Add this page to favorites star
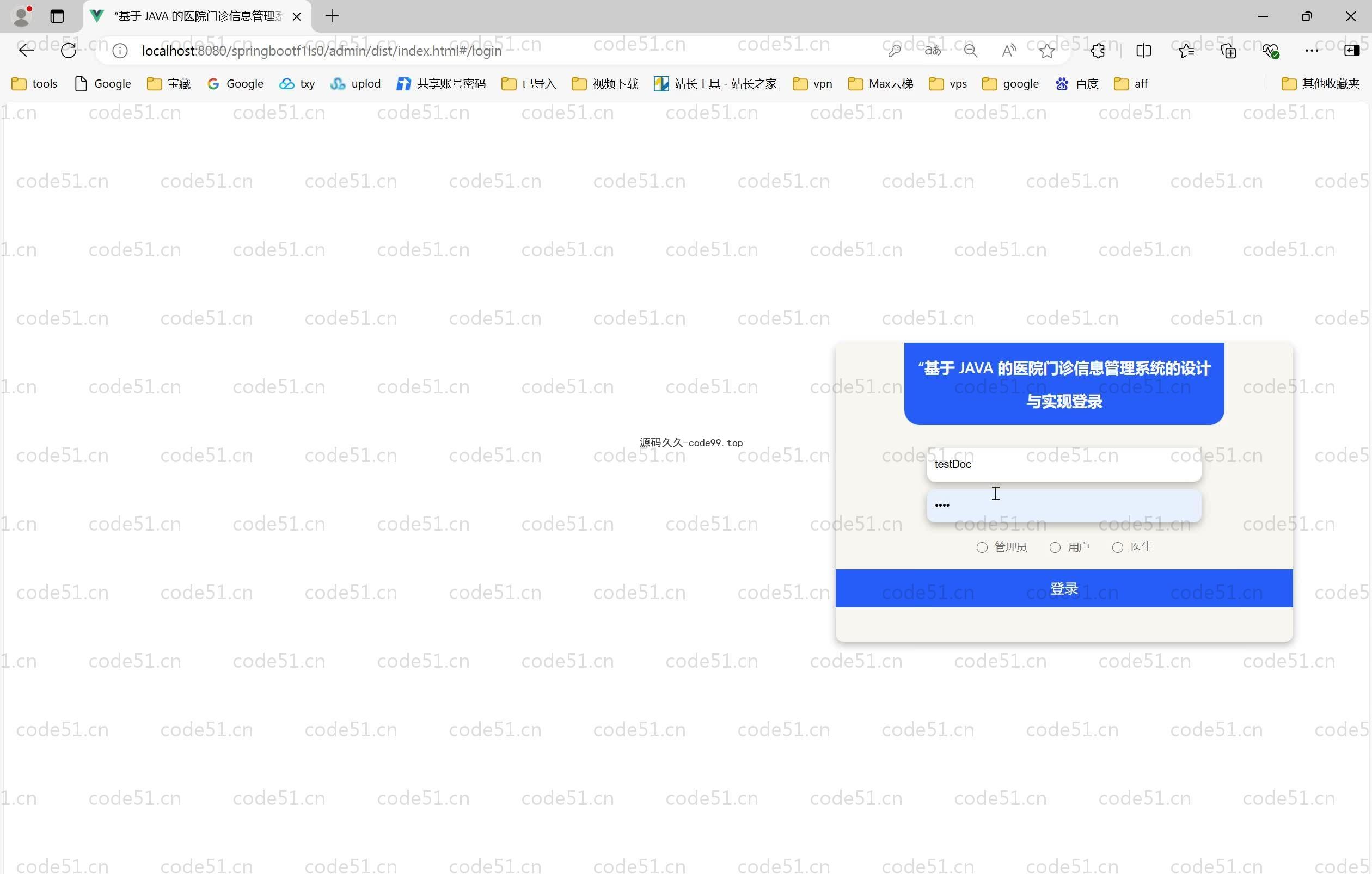The image size is (1372, 874). [1046, 51]
